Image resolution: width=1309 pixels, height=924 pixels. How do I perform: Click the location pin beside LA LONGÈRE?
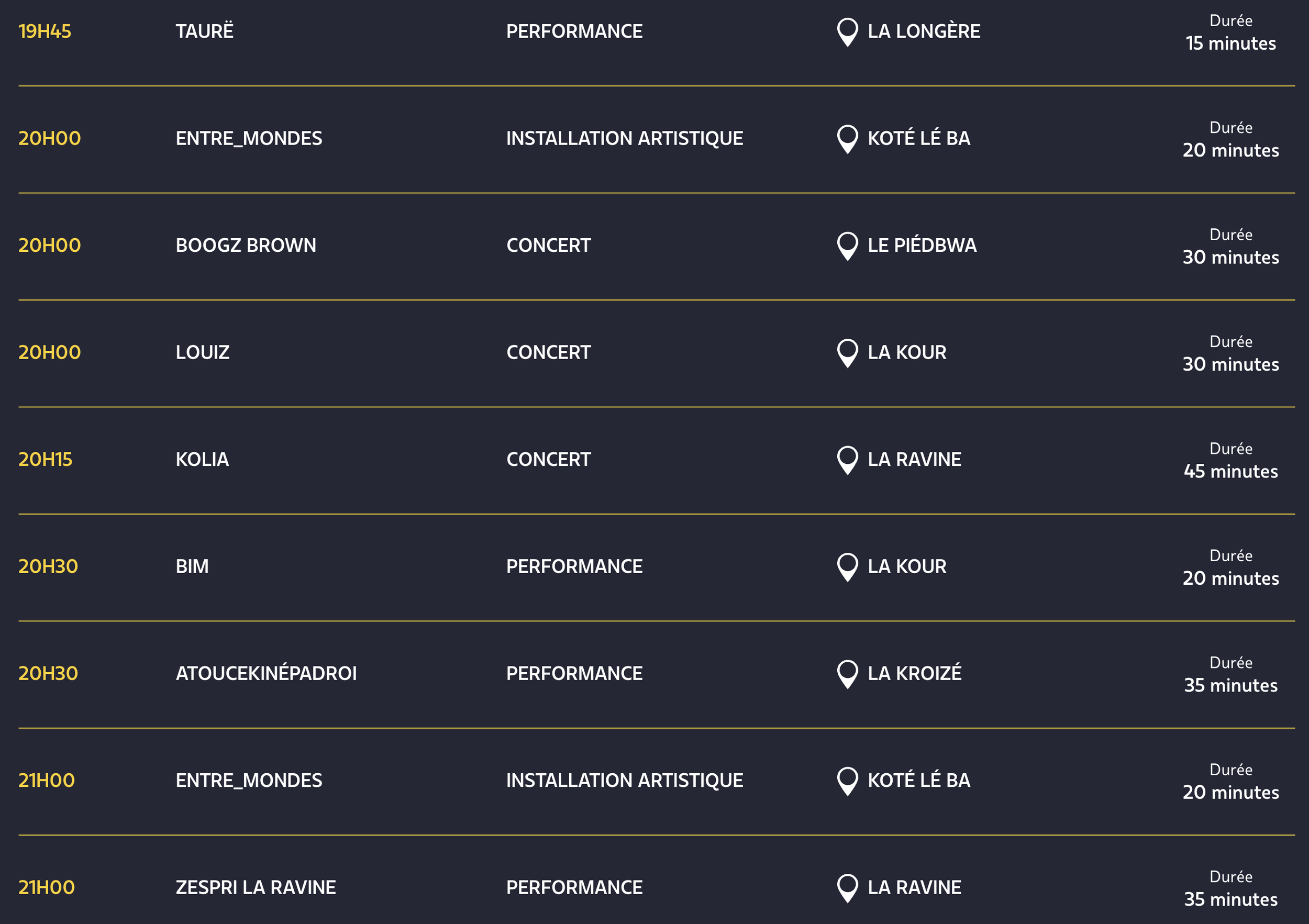(847, 32)
